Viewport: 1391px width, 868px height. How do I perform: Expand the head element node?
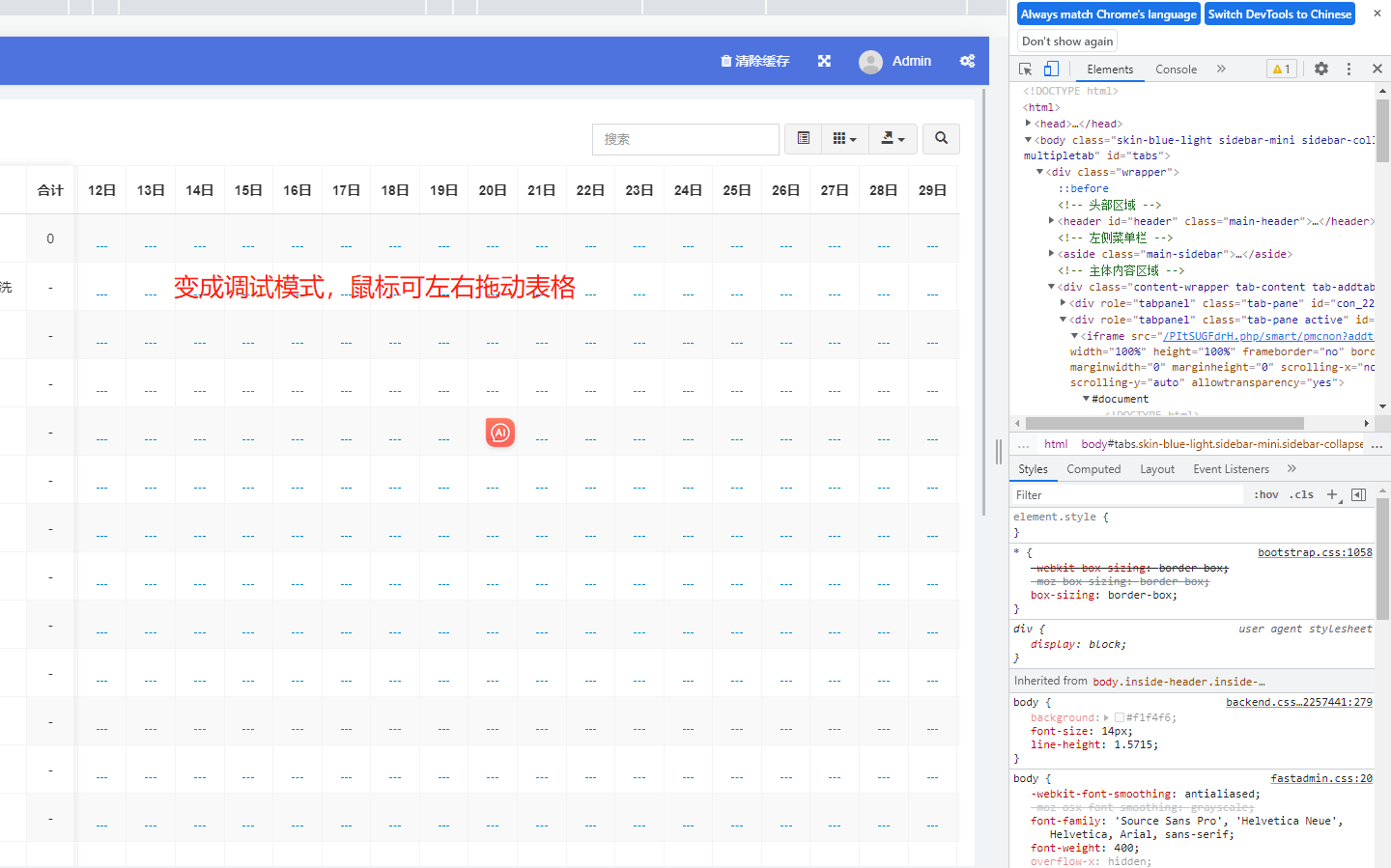tap(1029, 124)
